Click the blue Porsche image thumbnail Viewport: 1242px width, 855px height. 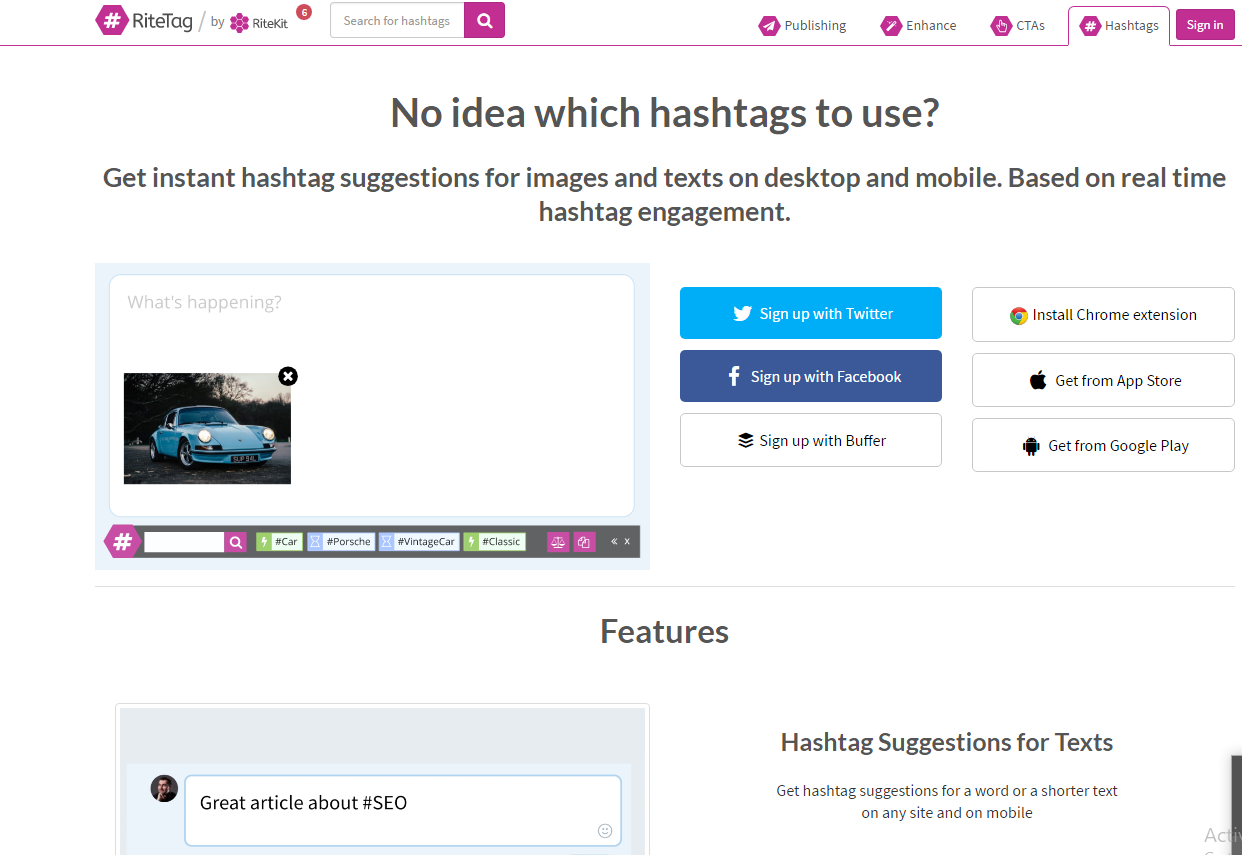[207, 429]
